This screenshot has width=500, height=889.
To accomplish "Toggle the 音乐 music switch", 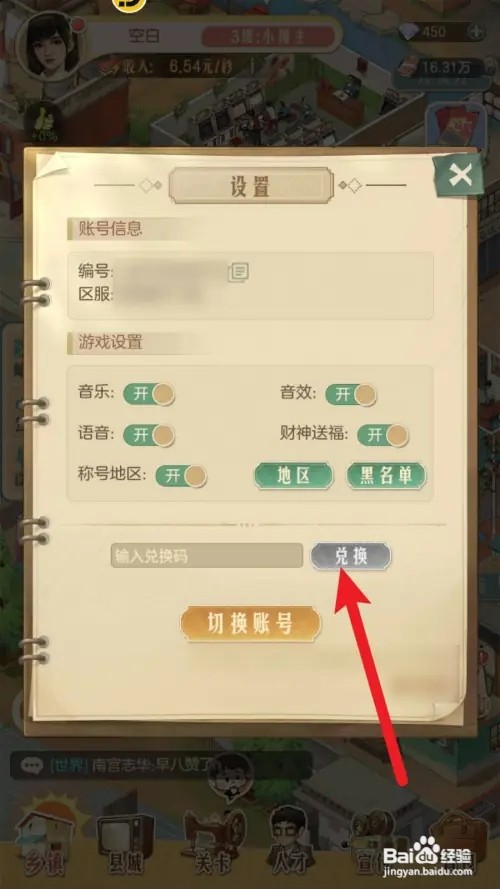I will (149, 394).
